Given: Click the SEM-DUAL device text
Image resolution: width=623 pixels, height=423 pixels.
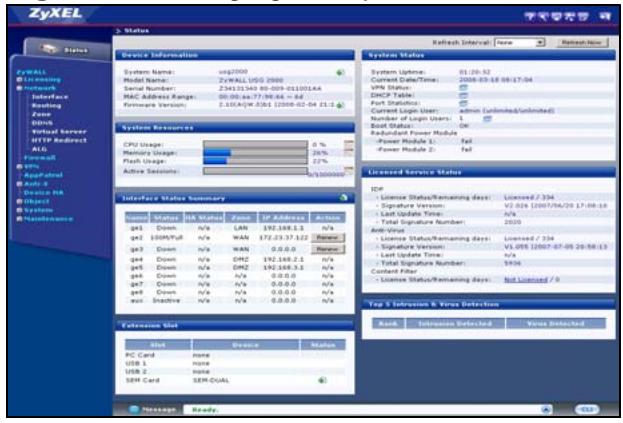Looking at the screenshot, I should (211, 381).
